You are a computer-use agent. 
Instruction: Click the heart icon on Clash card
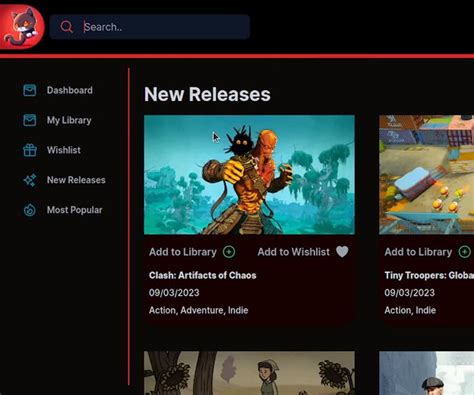tap(342, 252)
